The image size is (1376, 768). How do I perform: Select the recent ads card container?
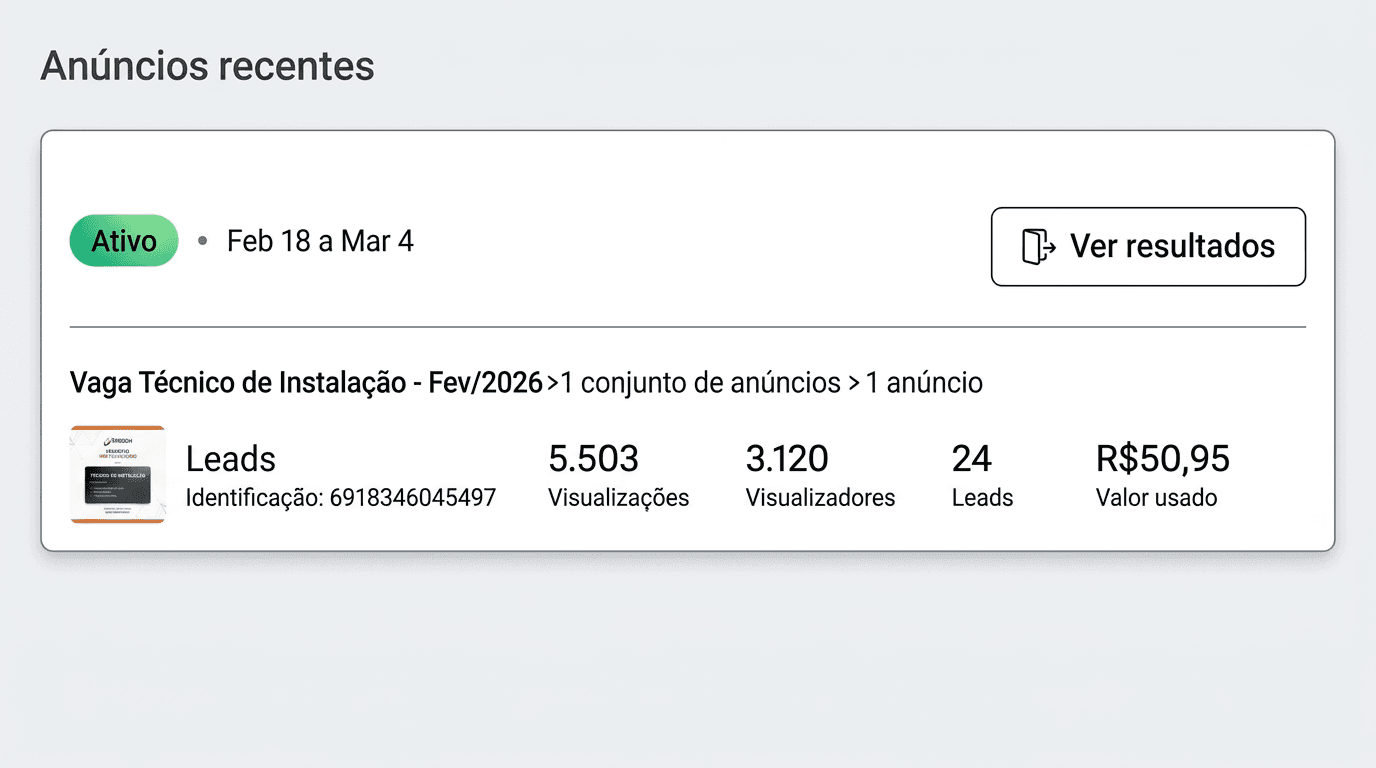(x=688, y=340)
